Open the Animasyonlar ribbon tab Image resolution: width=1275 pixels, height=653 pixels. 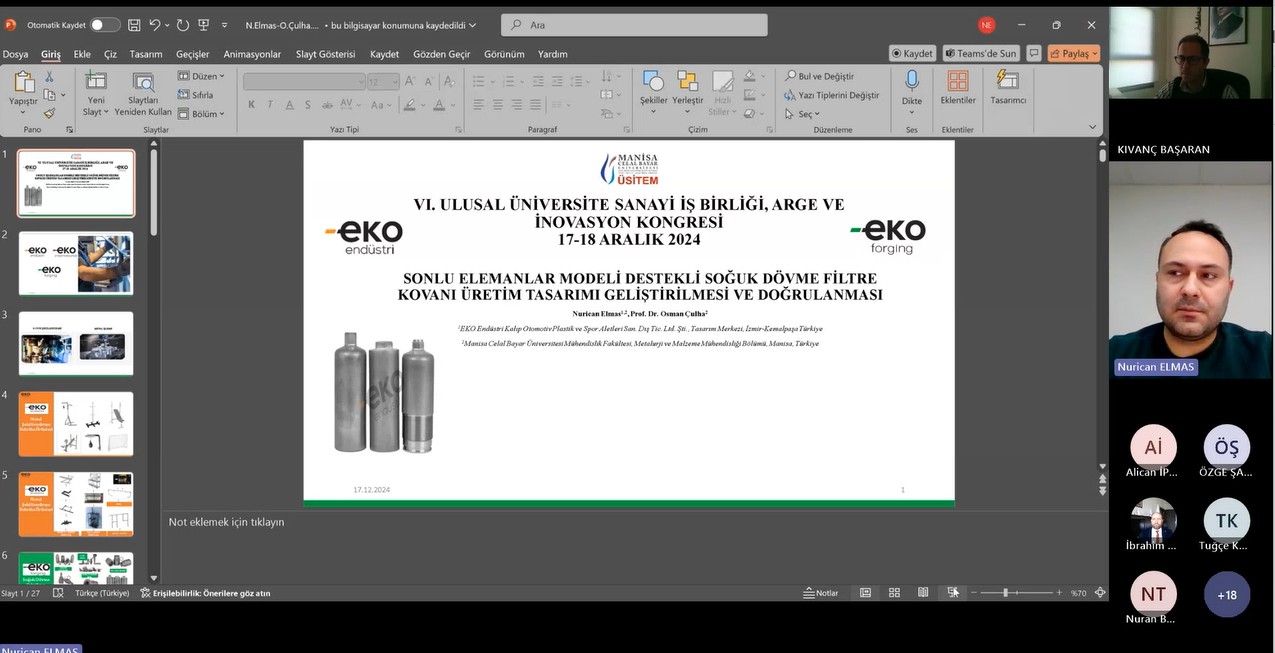tap(252, 54)
